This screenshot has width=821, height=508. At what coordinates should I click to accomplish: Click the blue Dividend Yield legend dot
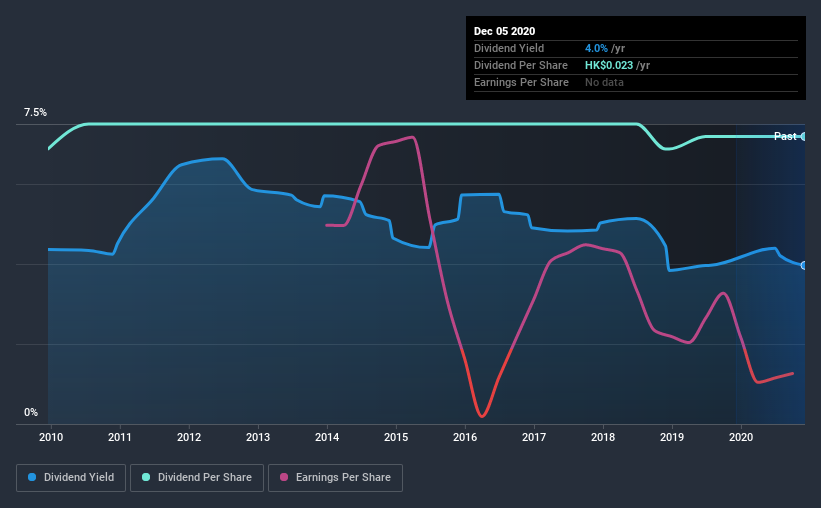tap(32, 477)
